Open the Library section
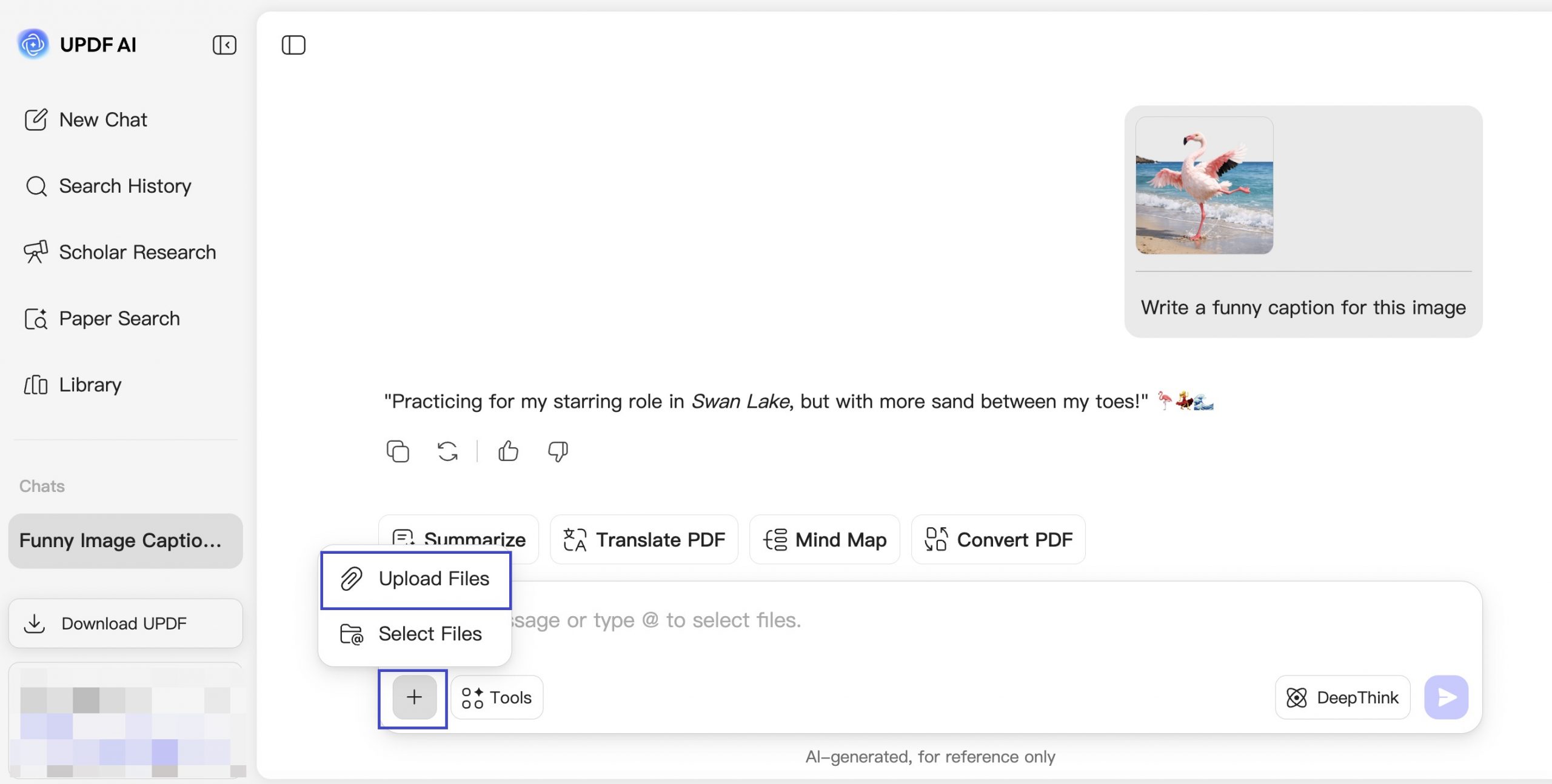Image resolution: width=1552 pixels, height=784 pixels. 72,385
